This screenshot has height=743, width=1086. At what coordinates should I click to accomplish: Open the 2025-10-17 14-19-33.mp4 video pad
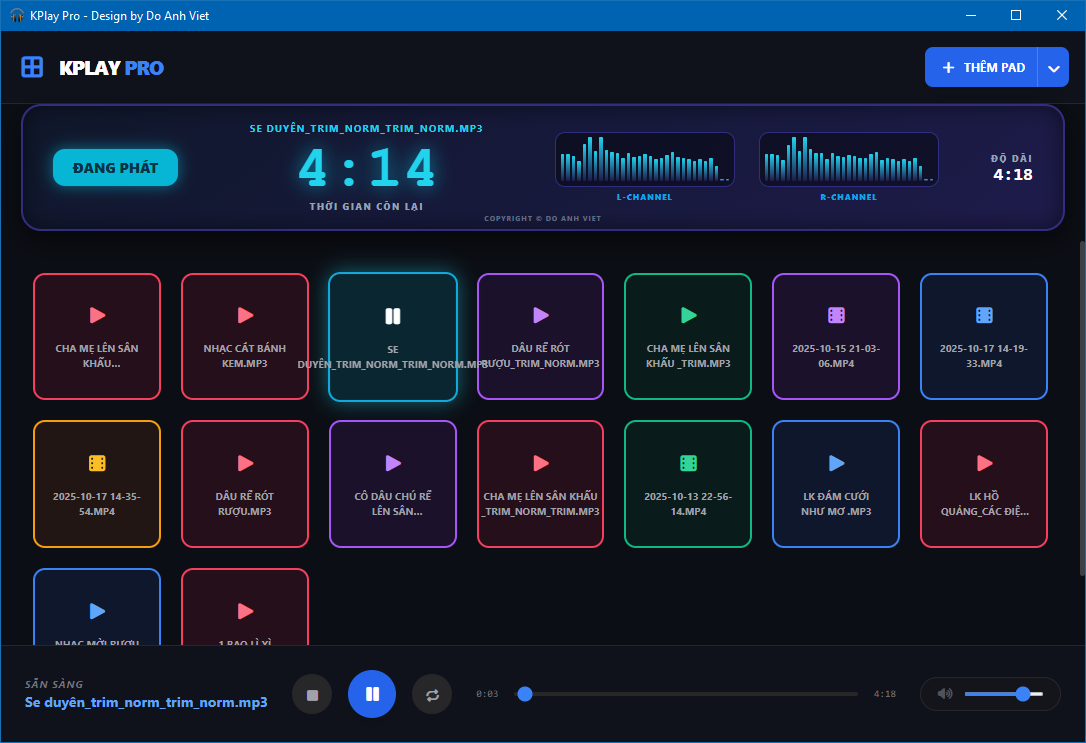point(983,337)
